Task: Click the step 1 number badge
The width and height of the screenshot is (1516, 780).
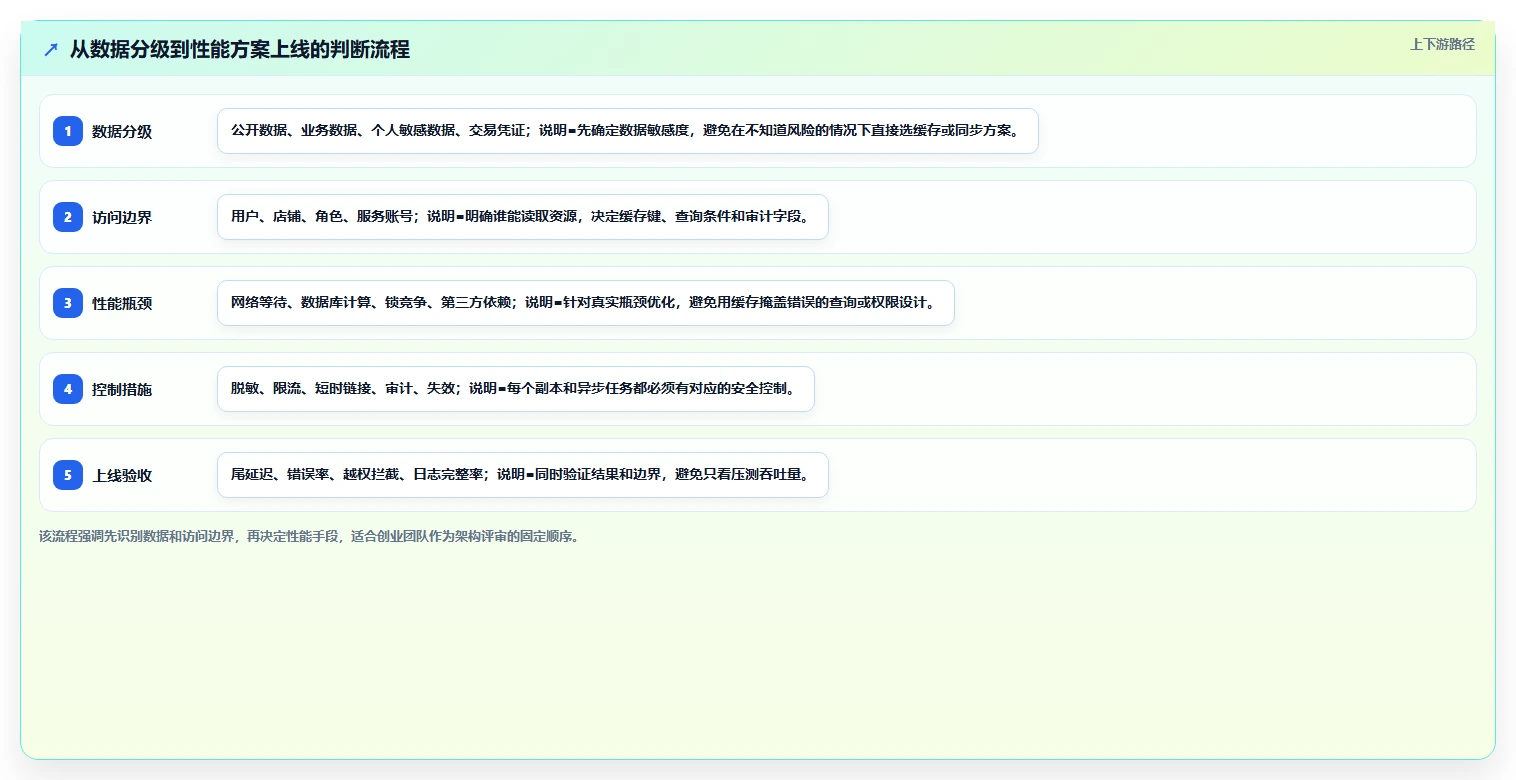Action: pyautogui.click(x=68, y=131)
